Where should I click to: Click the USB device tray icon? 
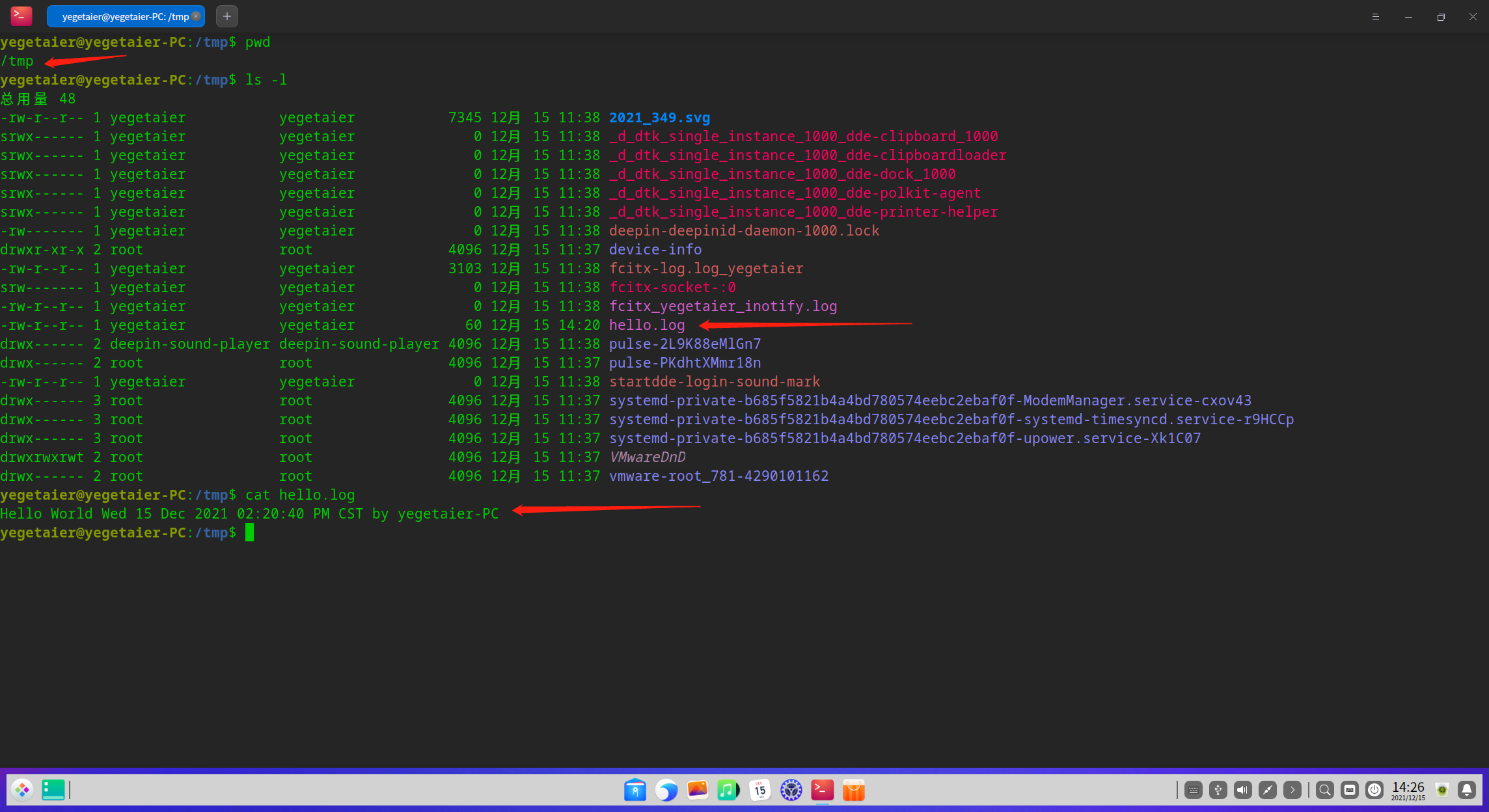1218,790
